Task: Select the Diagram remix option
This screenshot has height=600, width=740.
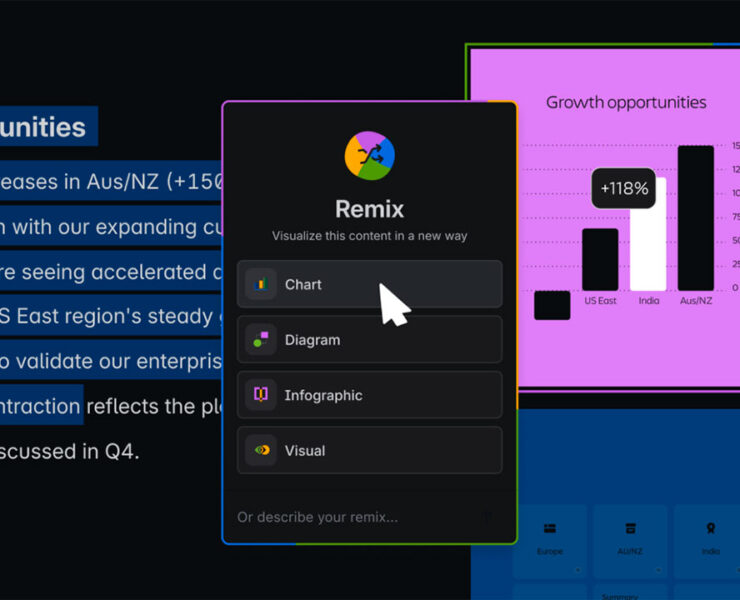Action: pos(370,339)
